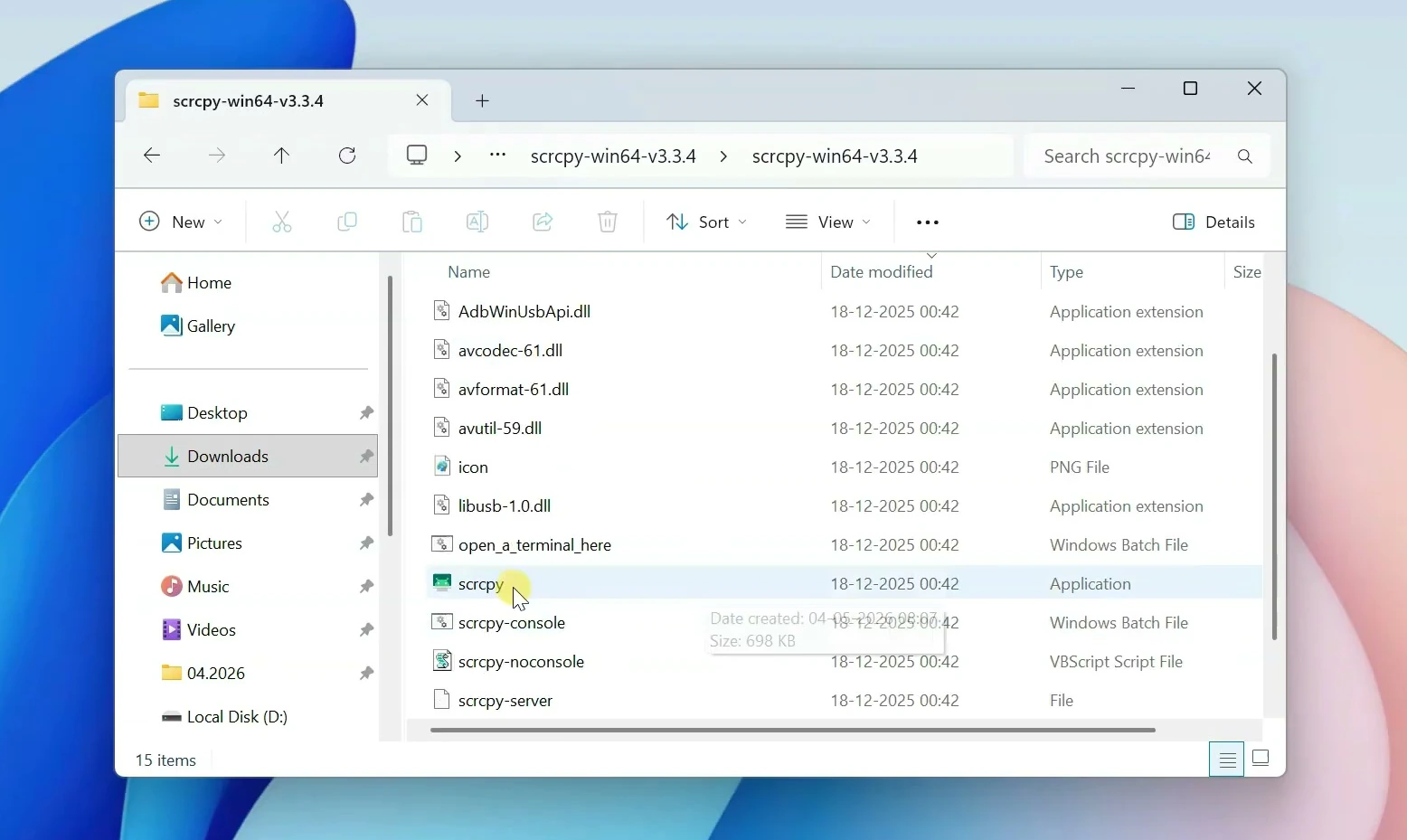Expand chevron between the scrcpy-win64-v3.3.4 breadcrumbs
The width and height of the screenshot is (1407, 840).
click(723, 156)
